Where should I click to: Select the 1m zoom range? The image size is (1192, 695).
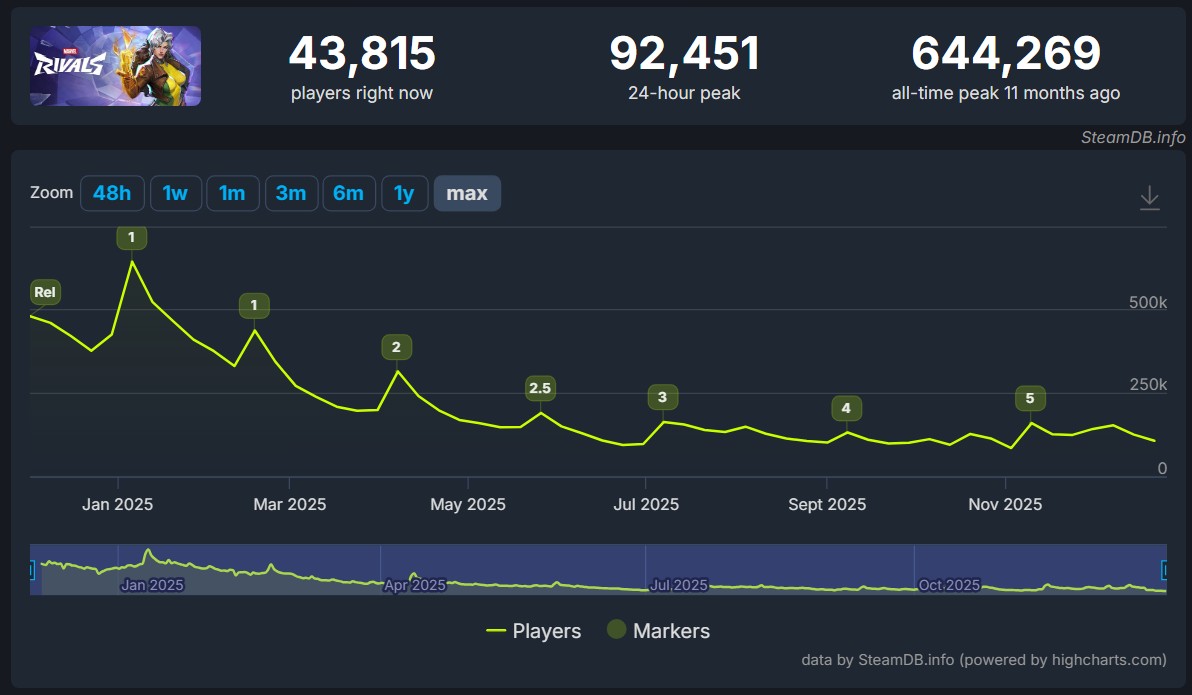232,193
